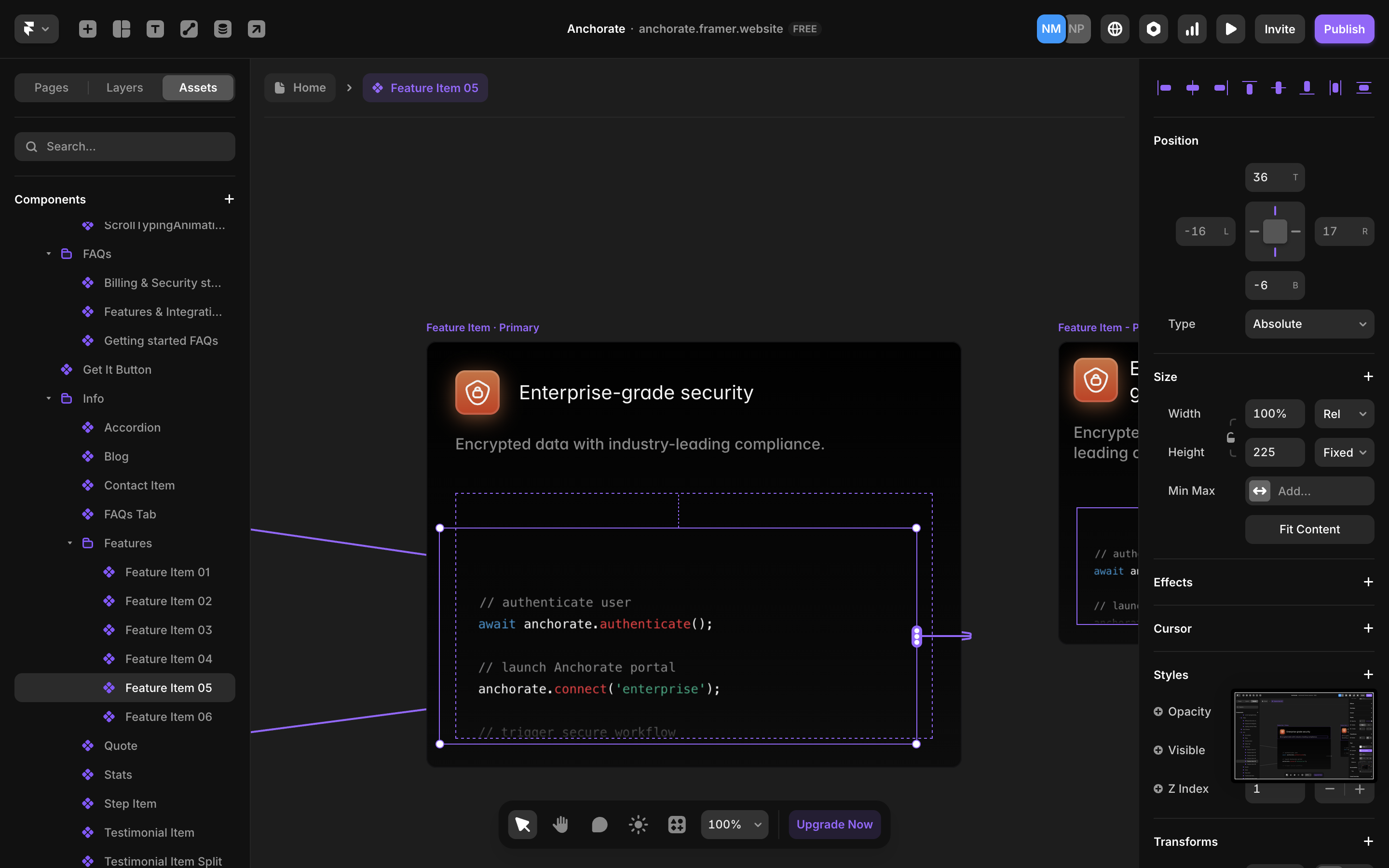
Task: Toggle the size aspect ratio lock
Action: (x=1231, y=438)
